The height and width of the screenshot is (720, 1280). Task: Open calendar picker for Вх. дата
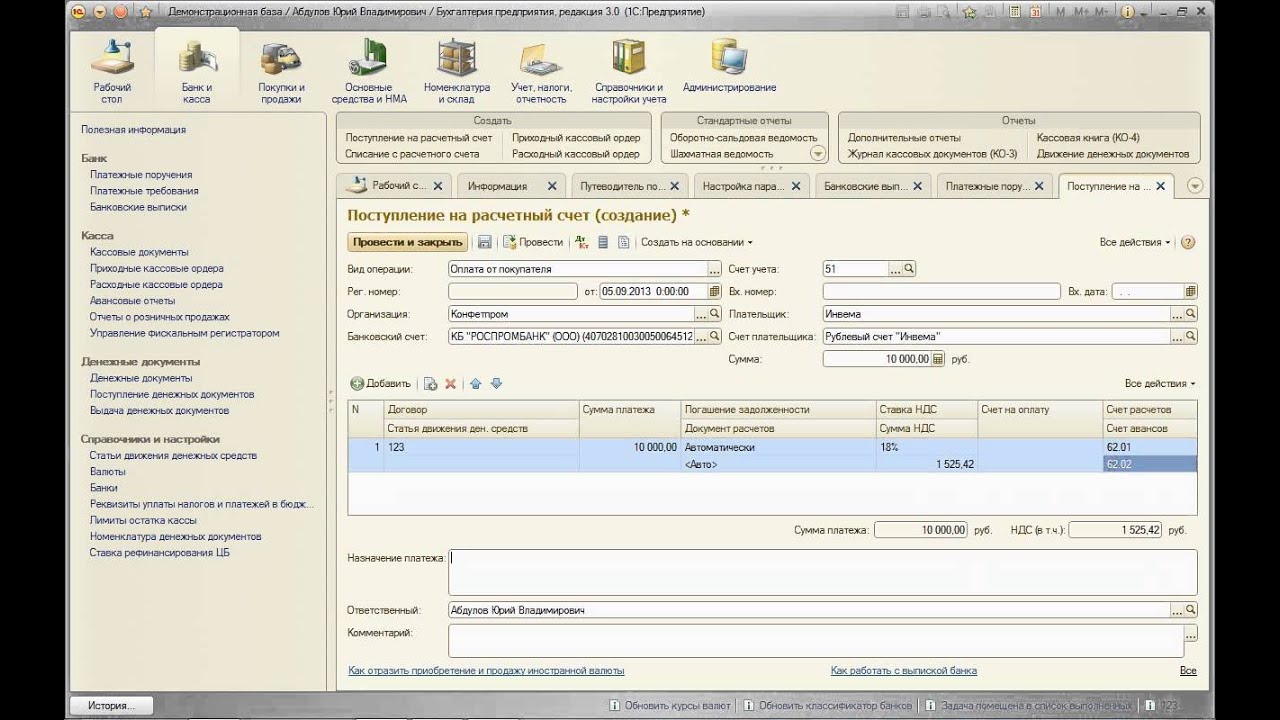point(1190,292)
